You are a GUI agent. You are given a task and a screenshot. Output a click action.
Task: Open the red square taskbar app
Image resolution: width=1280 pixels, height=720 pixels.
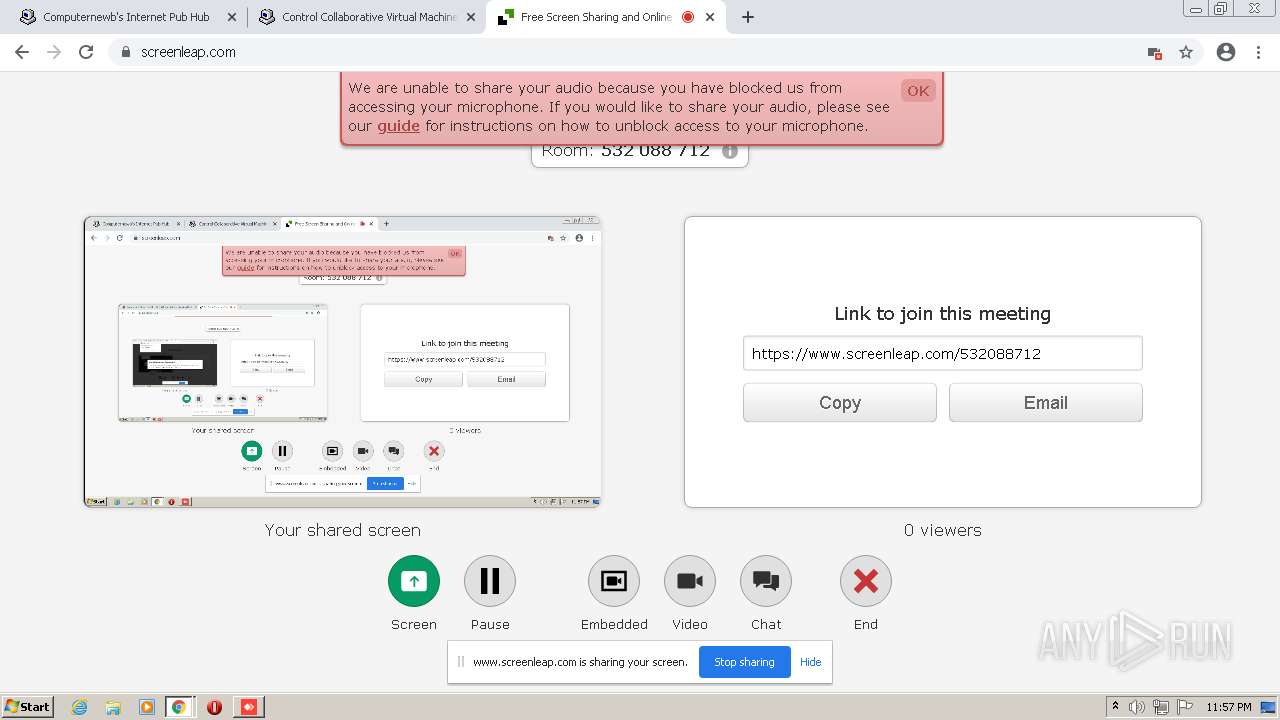click(x=249, y=707)
